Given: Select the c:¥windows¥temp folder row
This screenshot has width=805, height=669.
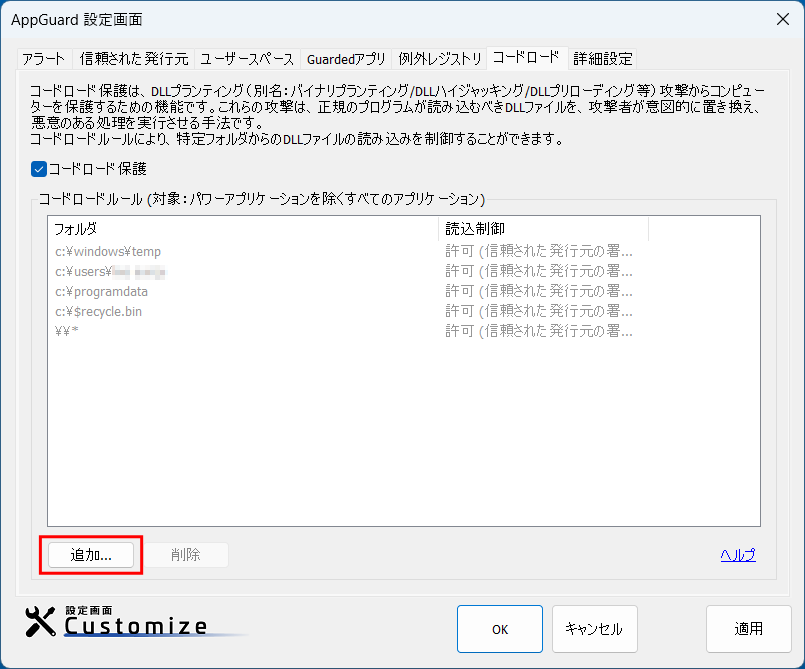Looking at the screenshot, I should point(108,251).
